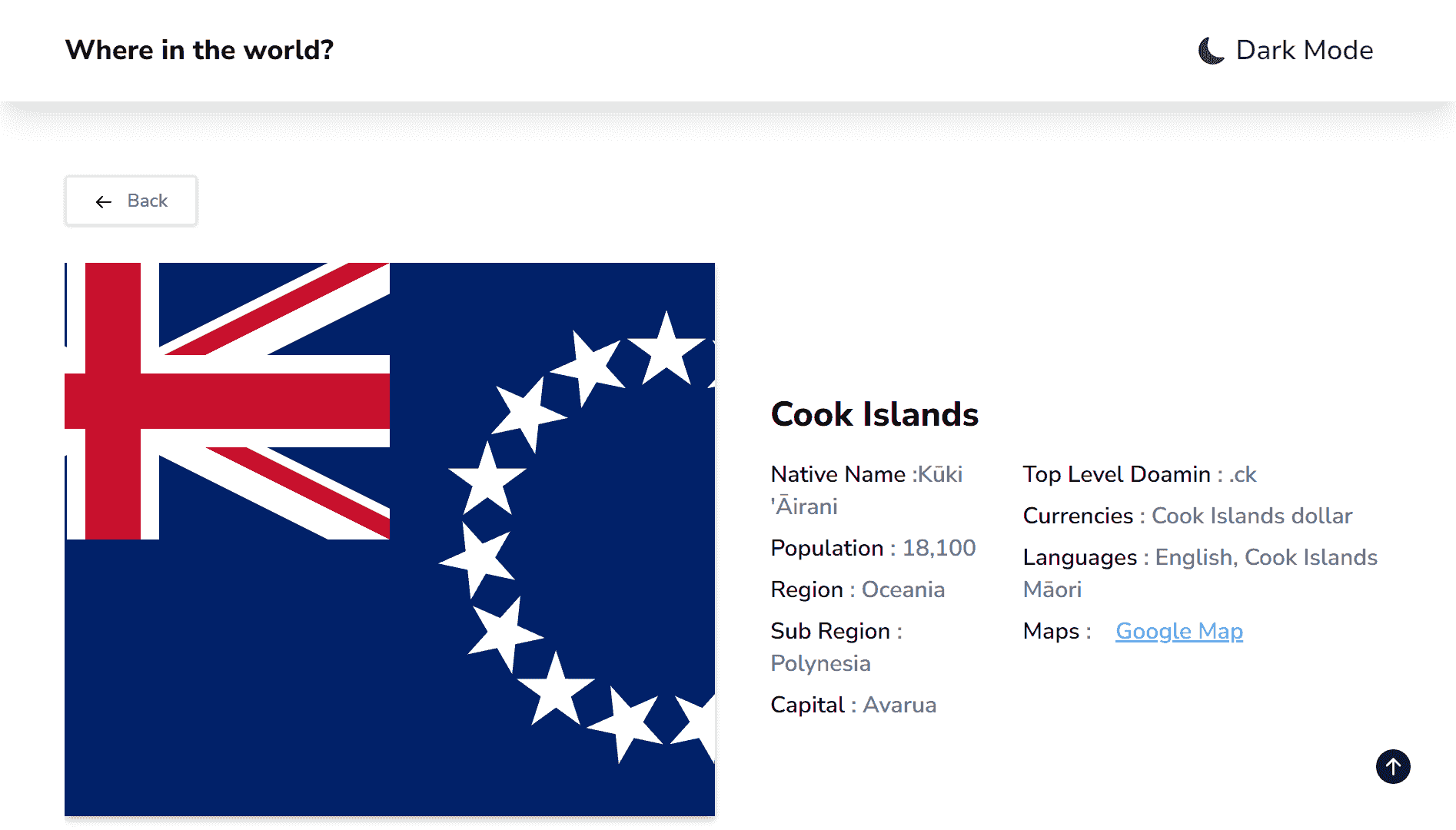Click the moon icon for dark mode
Screen dimensions: 1456x830
point(1212,51)
